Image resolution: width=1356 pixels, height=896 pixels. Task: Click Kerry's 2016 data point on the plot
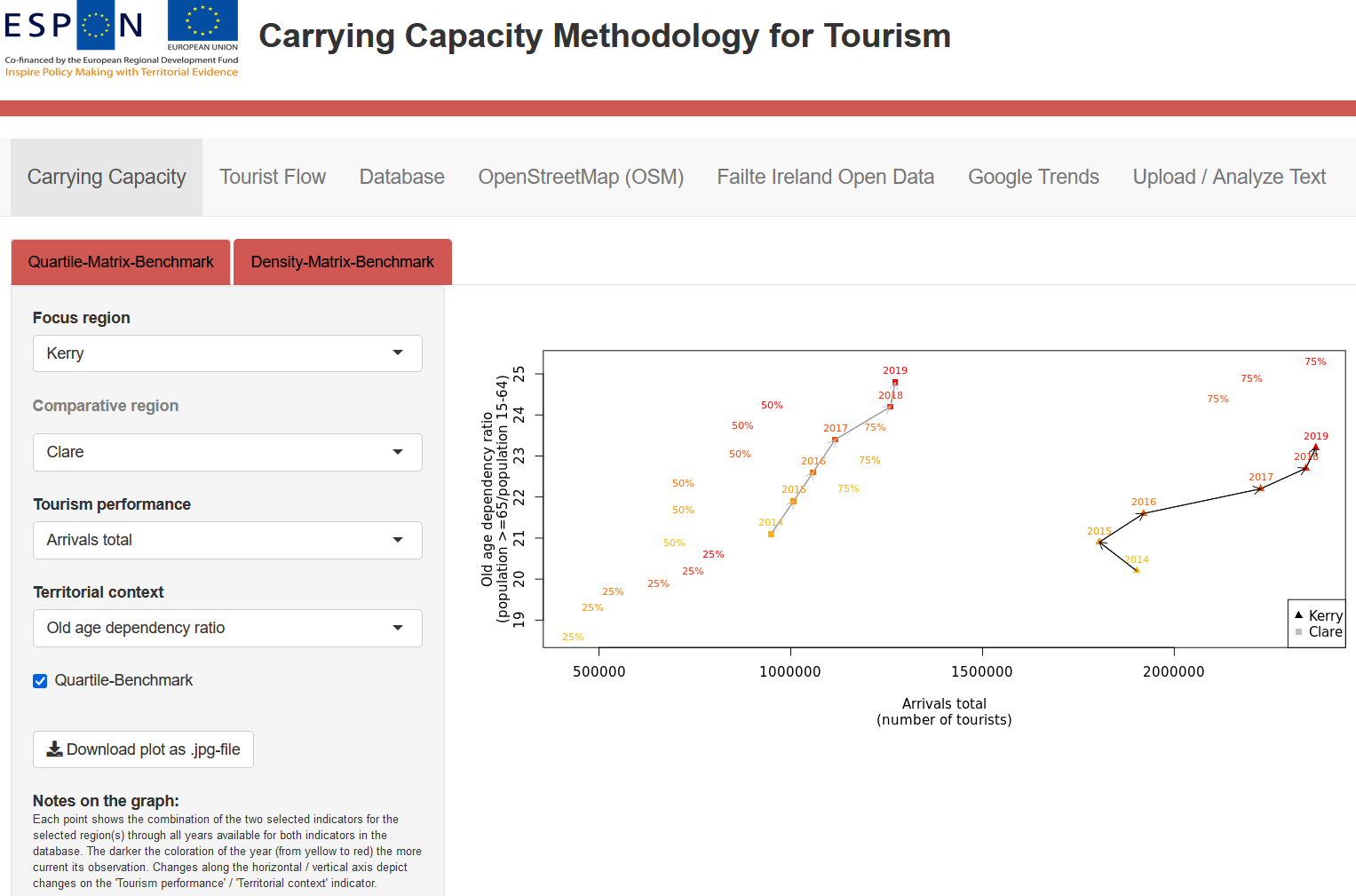pos(1143,513)
